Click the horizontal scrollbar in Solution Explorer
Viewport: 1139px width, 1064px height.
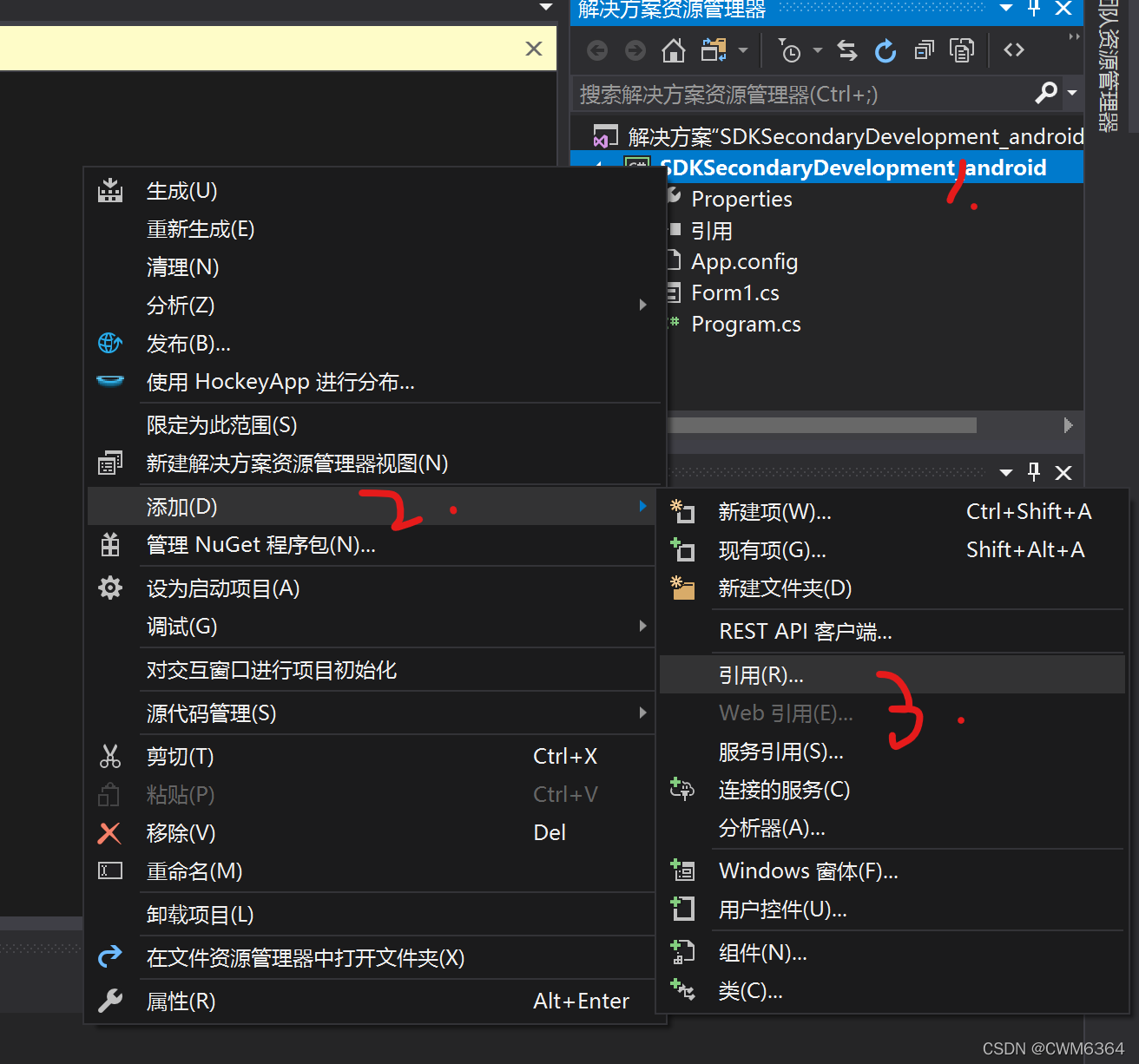click(x=821, y=425)
